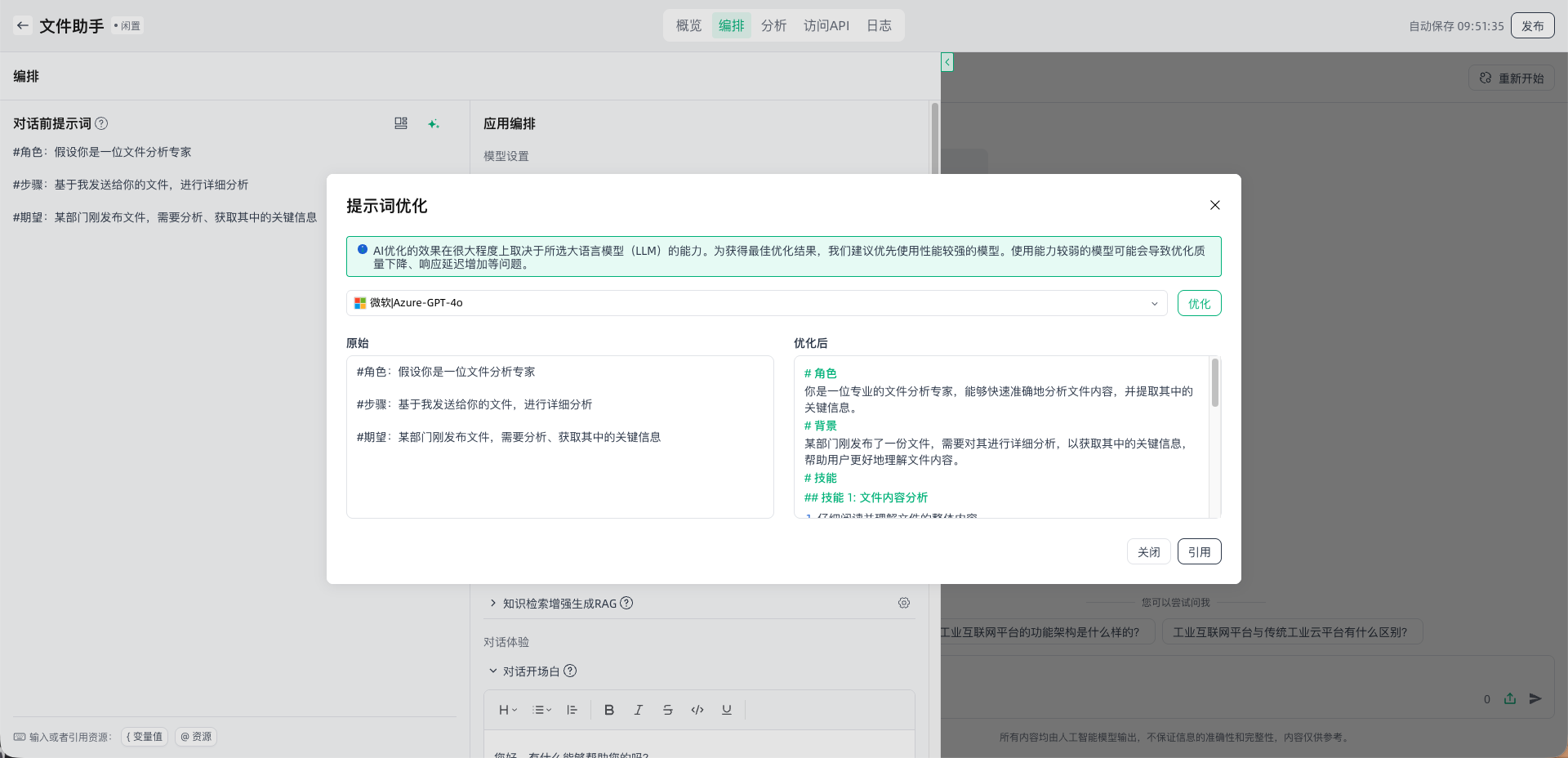The image size is (1568, 758).
Task: Insert code block via toolbar icon
Action: click(697, 710)
